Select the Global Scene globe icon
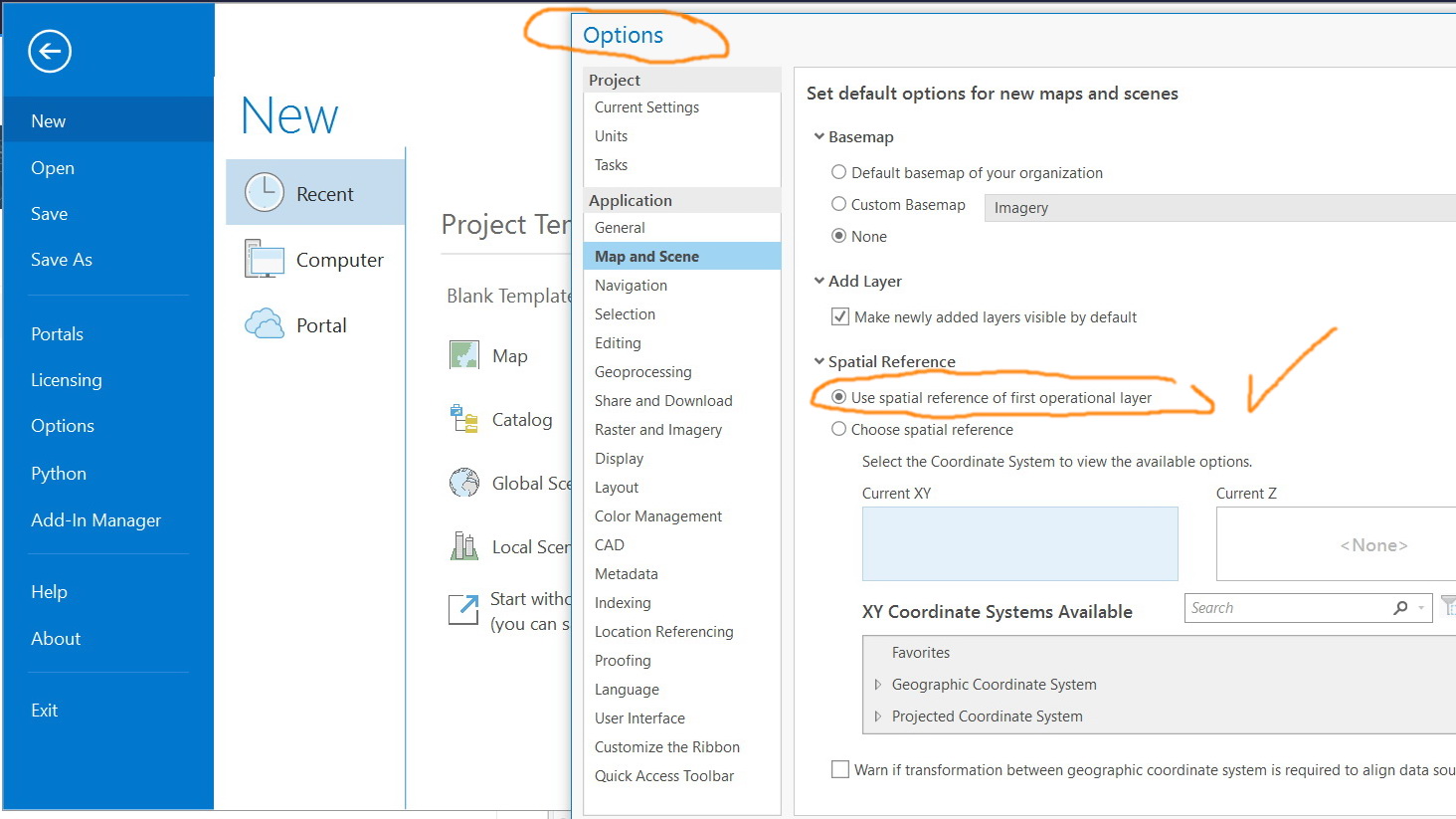 [464, 483]
